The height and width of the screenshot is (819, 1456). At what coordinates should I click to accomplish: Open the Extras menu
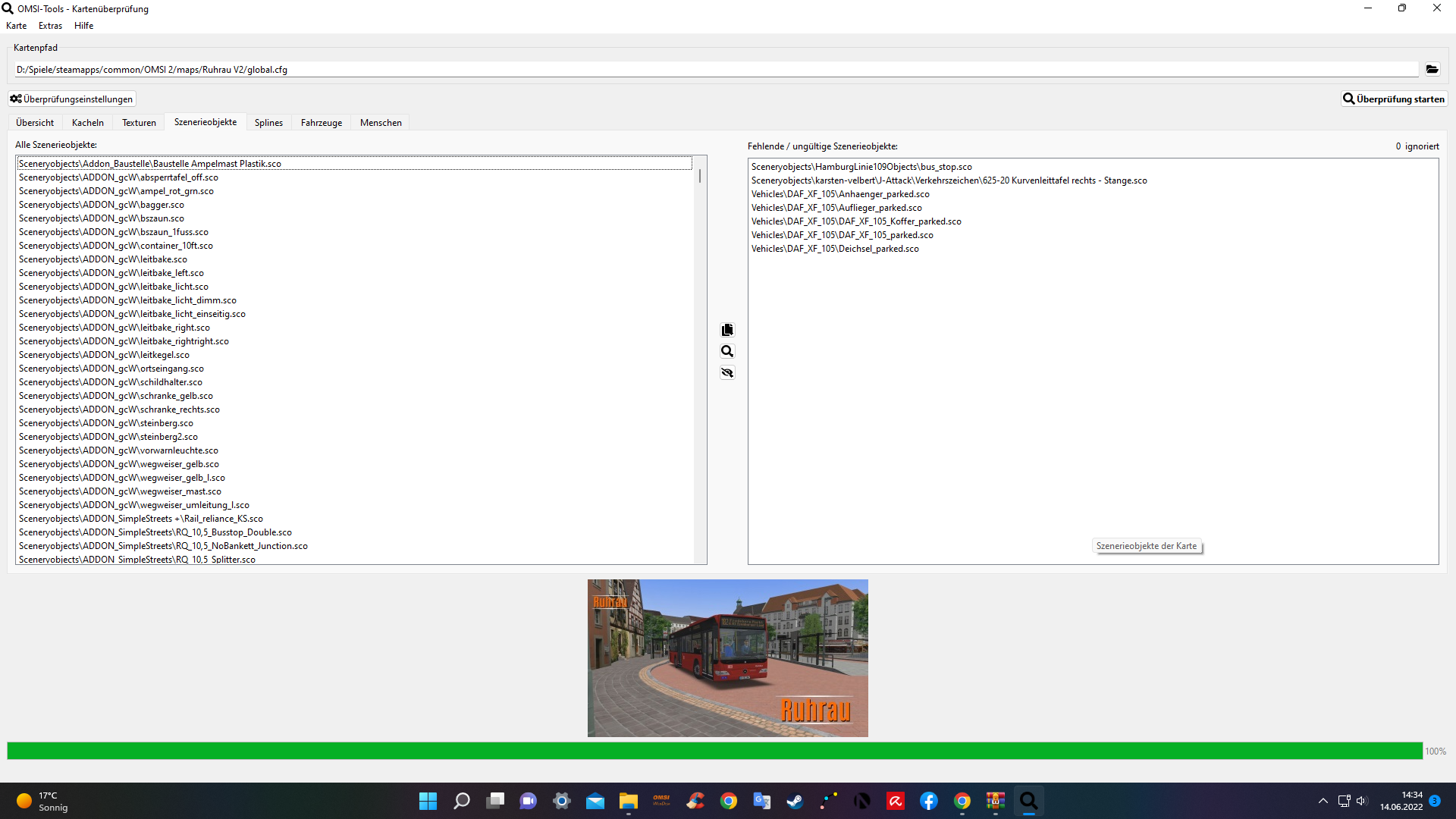pyautogui.click(x=50, y=26)
